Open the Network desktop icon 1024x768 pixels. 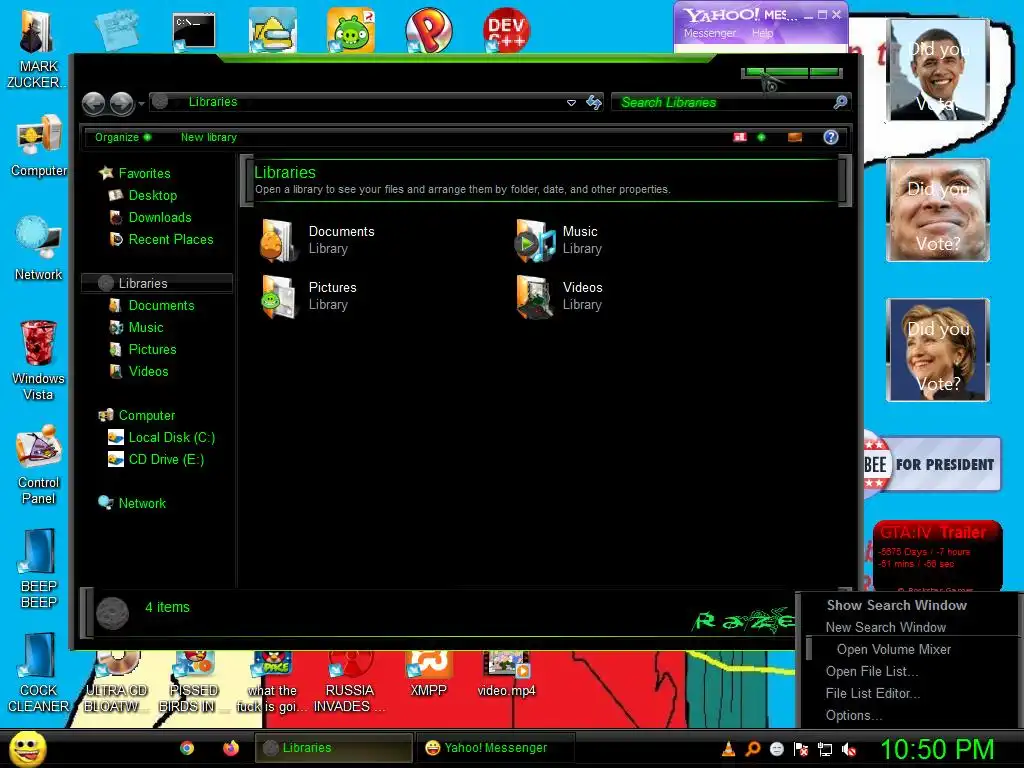pyautogui.click(x=38, y=249)
